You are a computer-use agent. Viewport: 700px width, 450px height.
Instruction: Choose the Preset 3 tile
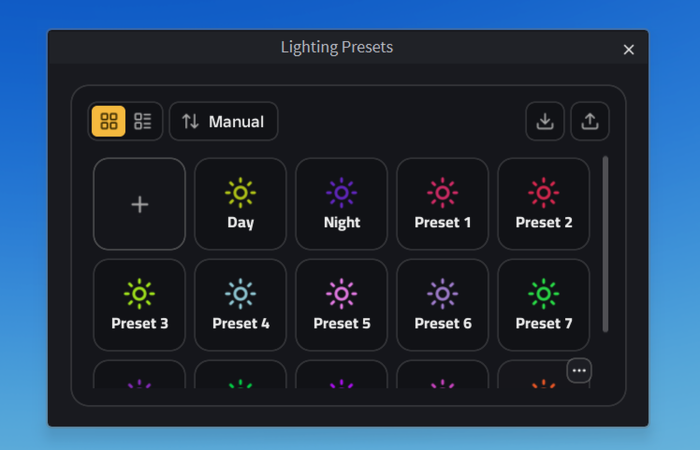click(139, 305)
